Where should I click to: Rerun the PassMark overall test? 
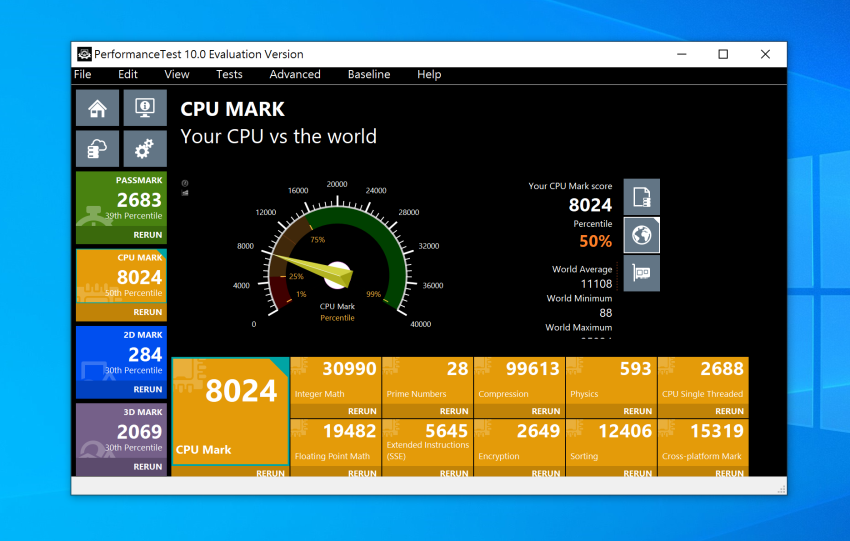click(147, 235)
